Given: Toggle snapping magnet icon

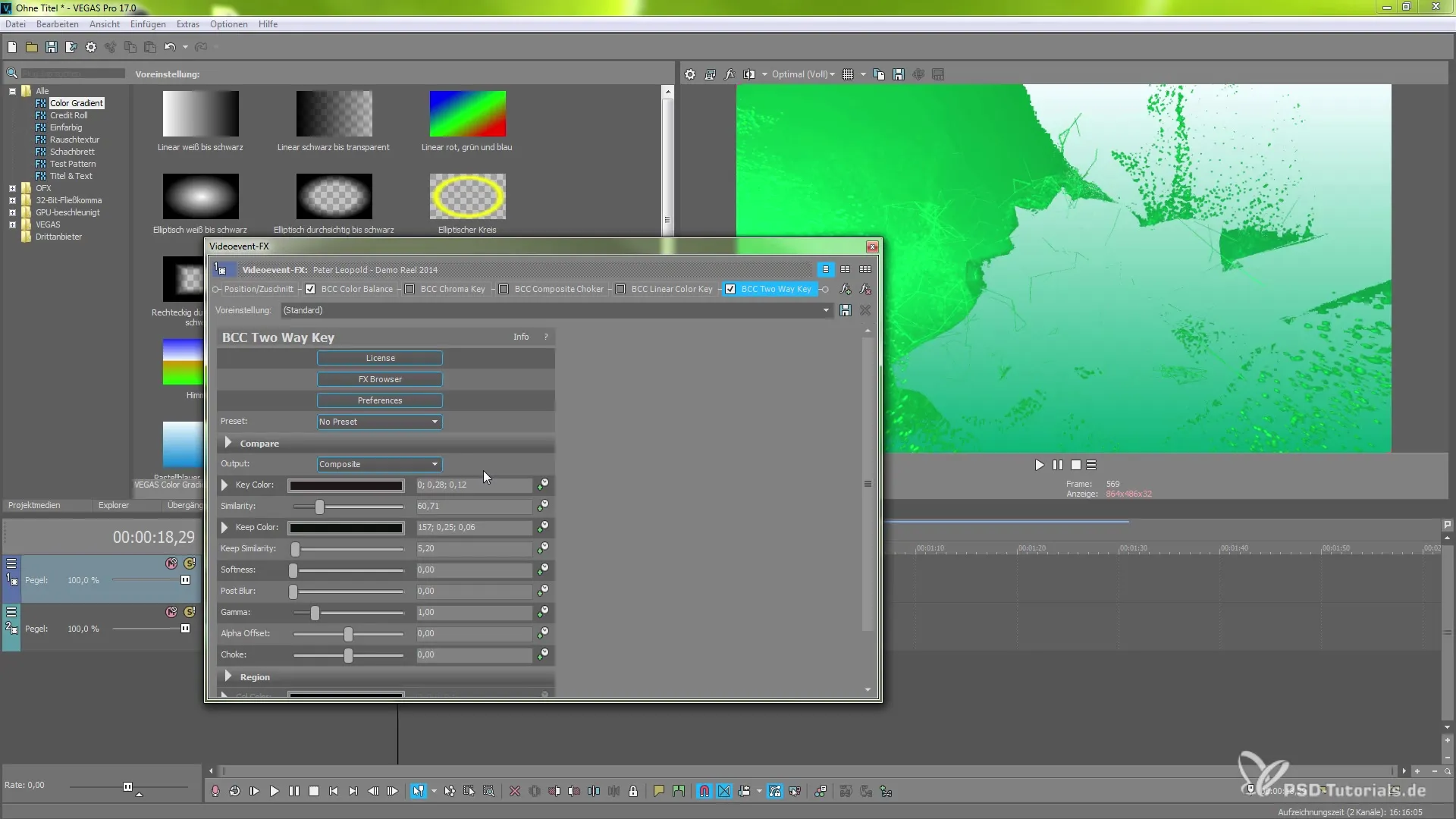Looking at the screenshot, I should (x=704, y=791).
